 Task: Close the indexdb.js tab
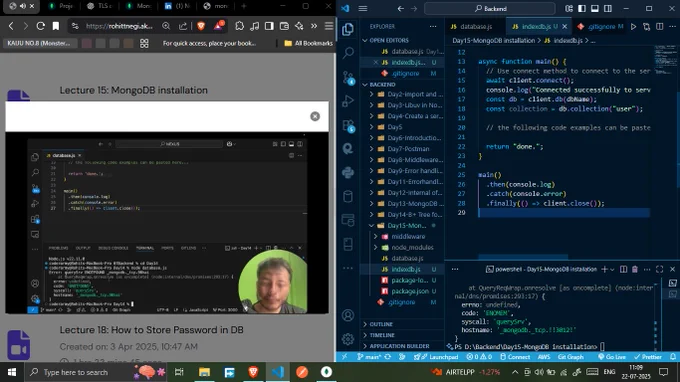[x=565, y=26]
